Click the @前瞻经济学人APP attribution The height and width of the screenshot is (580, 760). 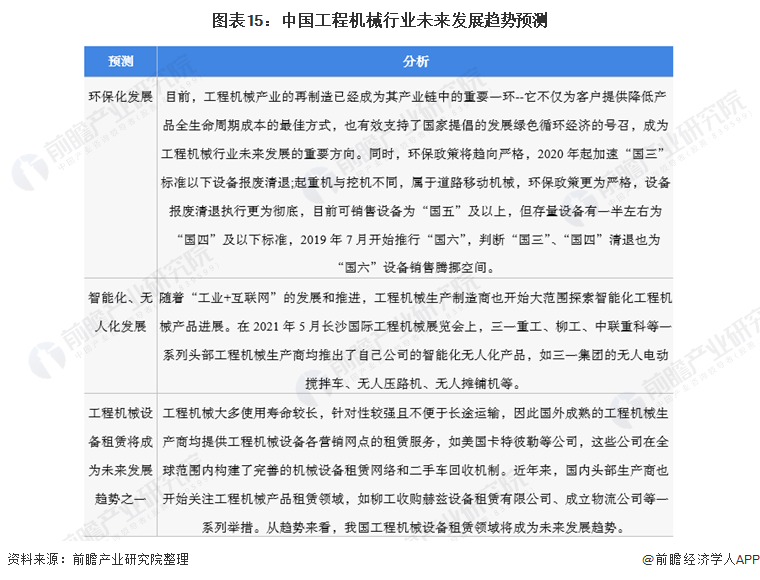[x=700, y=559]
